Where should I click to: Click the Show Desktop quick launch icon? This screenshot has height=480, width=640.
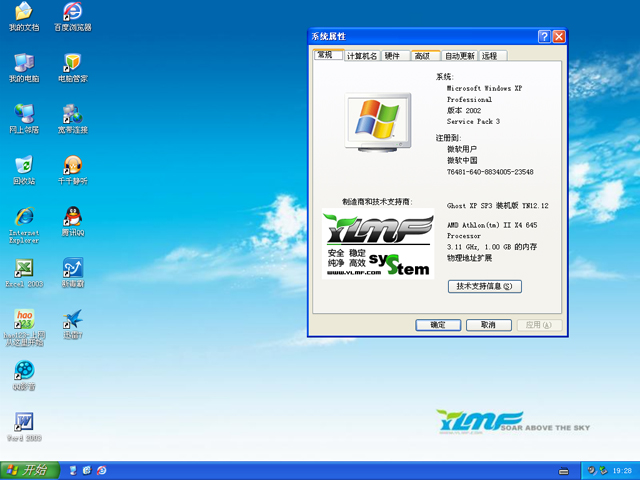pyautogui.click(x=73, y=470)
